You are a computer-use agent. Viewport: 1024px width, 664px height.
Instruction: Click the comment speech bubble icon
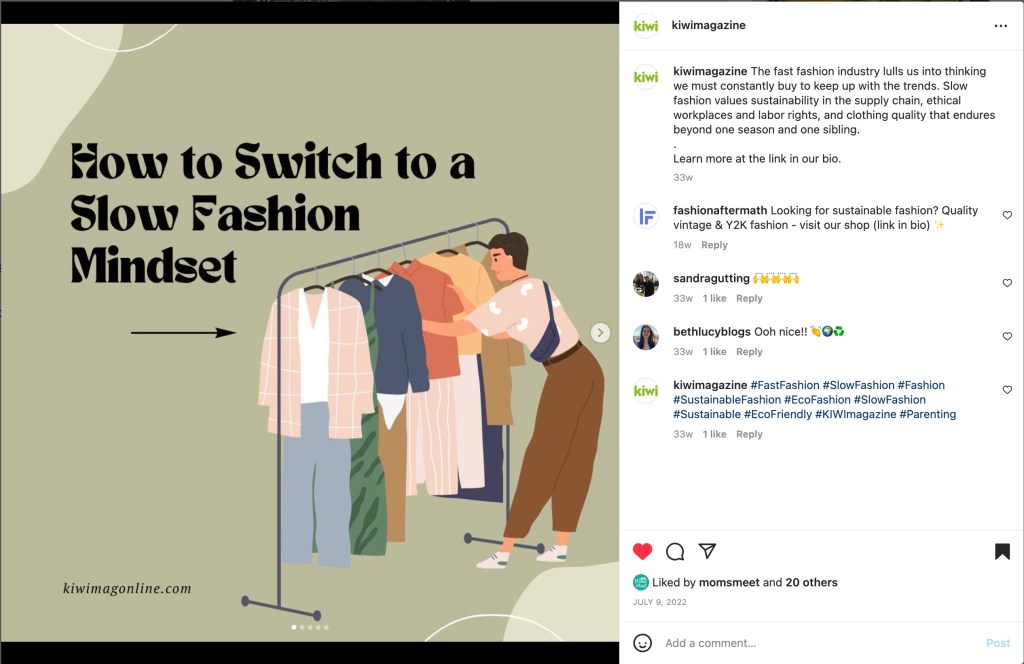point(675,551)
